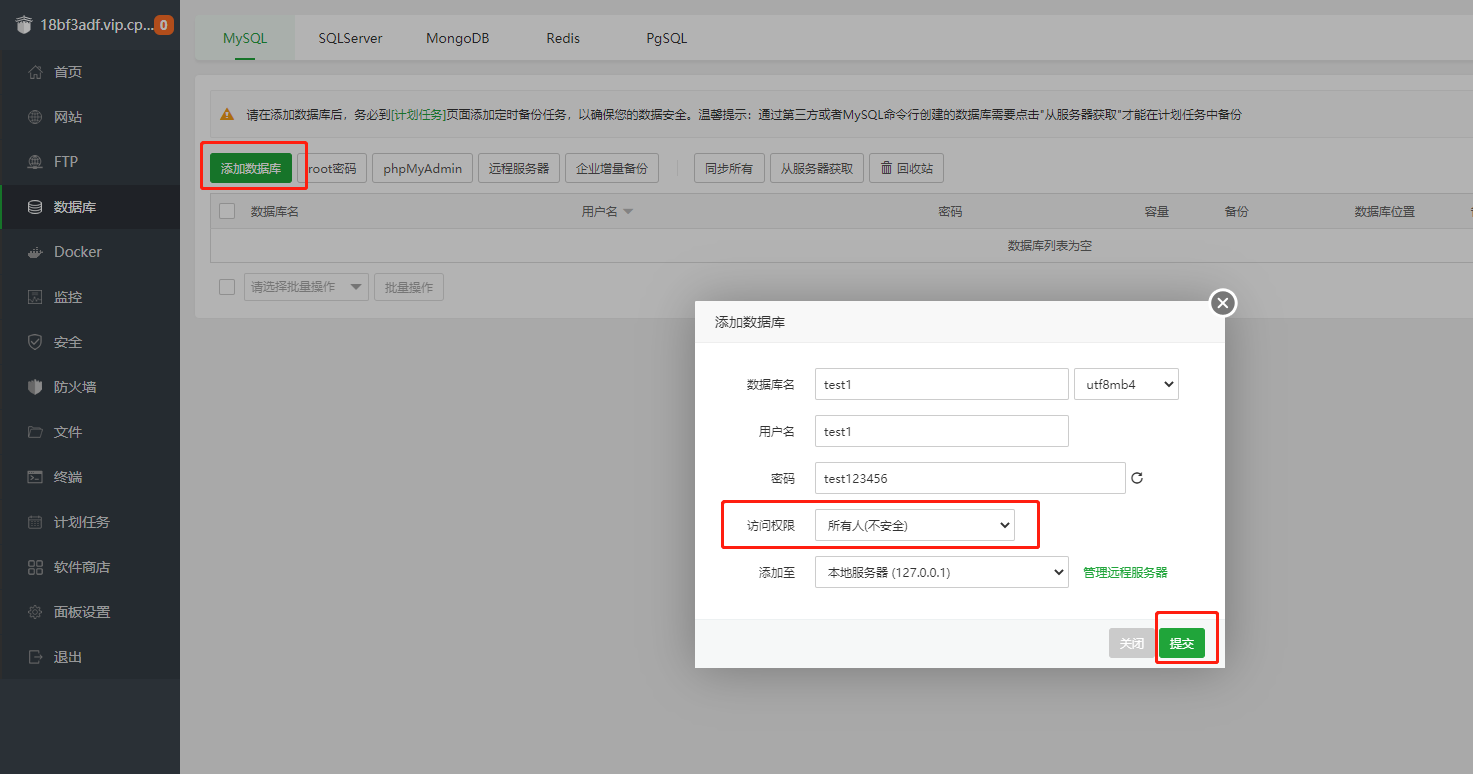Click the 添加数据库 dialog title
Screen dimensions: 1473x774
point(750,322)
